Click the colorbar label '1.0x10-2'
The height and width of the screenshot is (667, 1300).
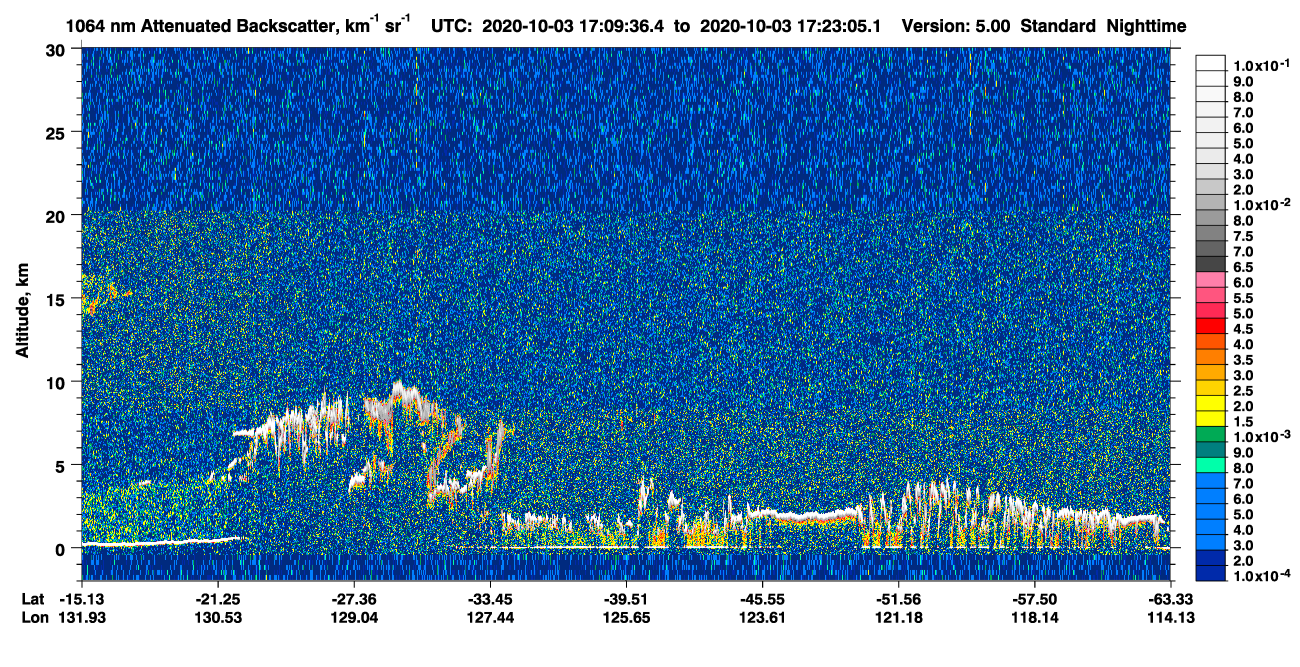(1260, 205)
